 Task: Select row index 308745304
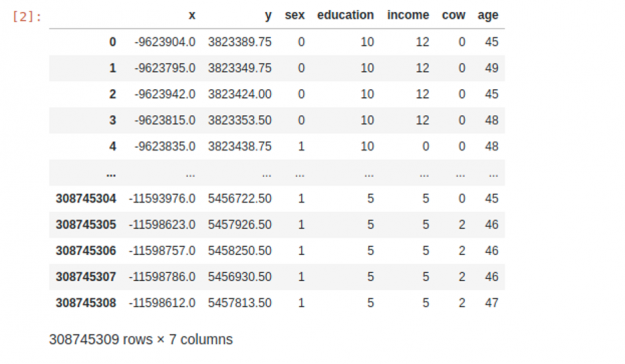click(86, 199)
